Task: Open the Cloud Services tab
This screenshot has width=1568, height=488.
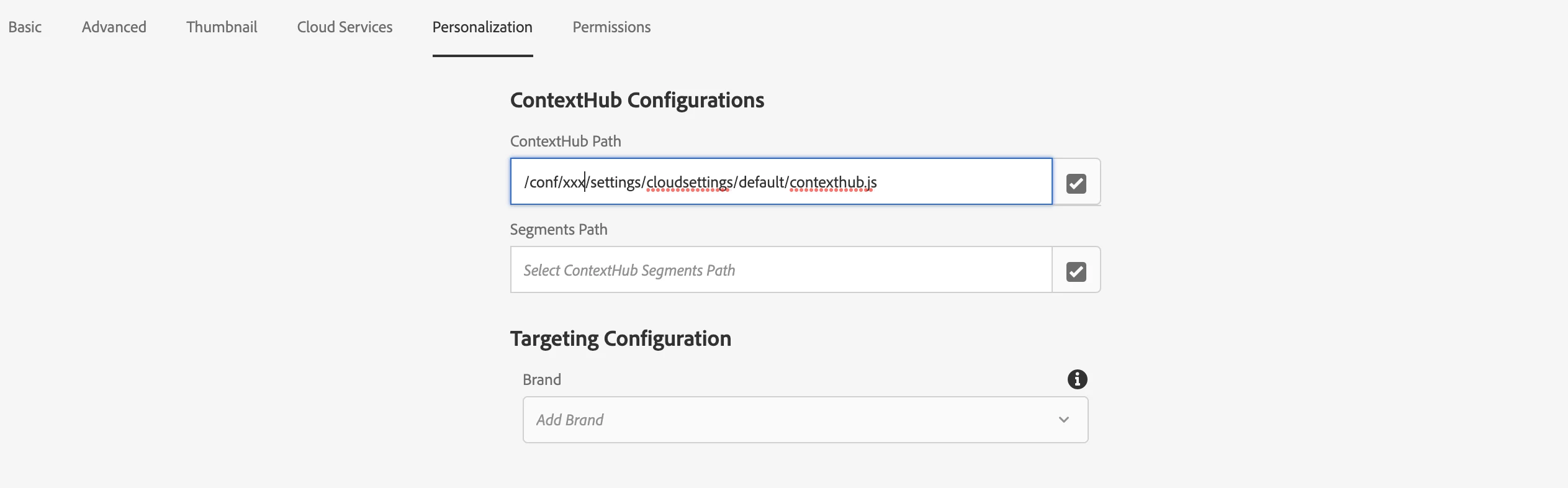Action: [345, 27]
